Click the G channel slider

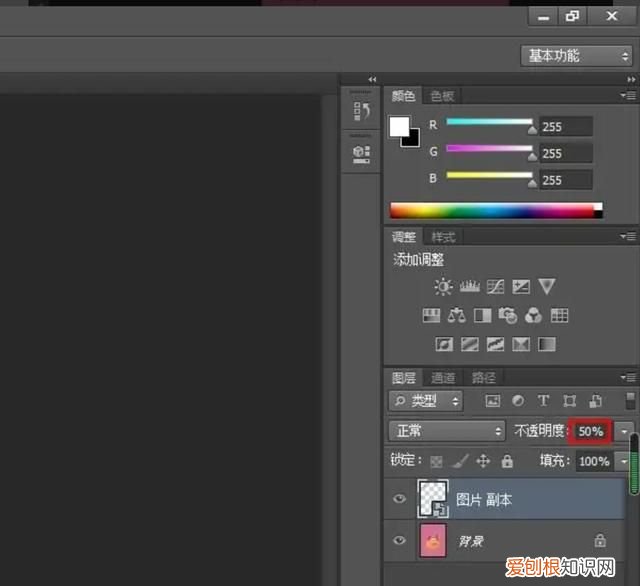(490, 149)
